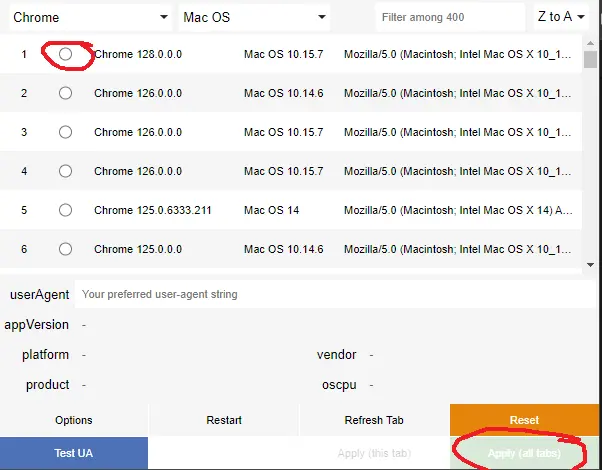Click the blue Test UA button
Viewport: 602px width, 470px height.
(x=74, y=453)
